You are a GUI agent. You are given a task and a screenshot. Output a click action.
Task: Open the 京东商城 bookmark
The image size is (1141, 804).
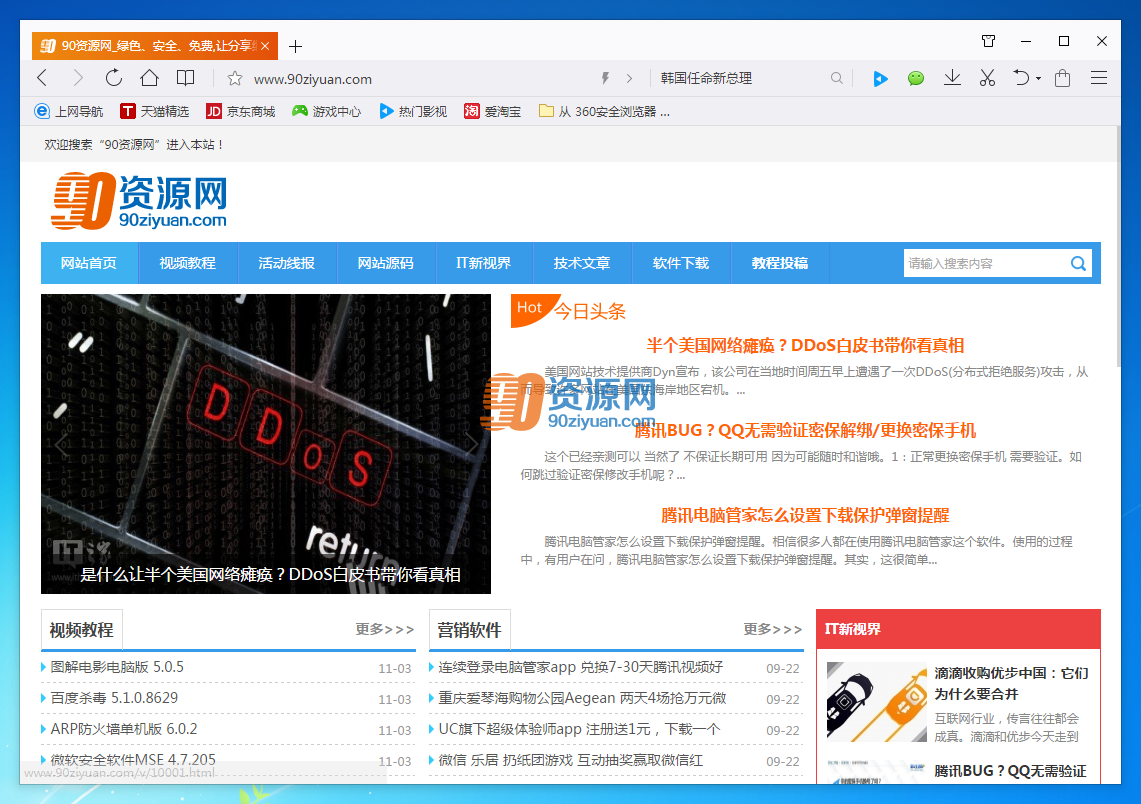point(240,111)
